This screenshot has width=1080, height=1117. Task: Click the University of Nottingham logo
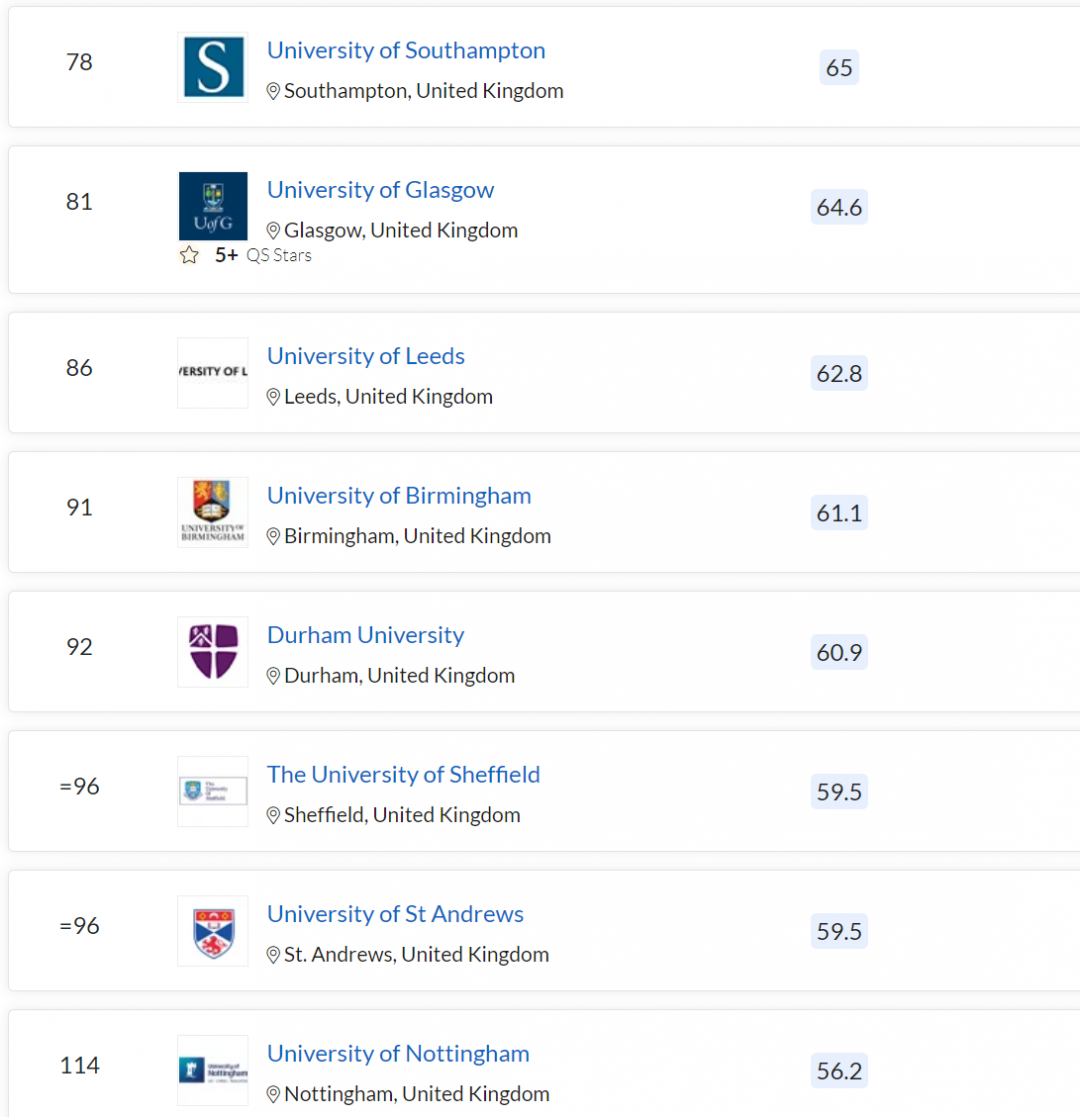[x=213, y=1070]
